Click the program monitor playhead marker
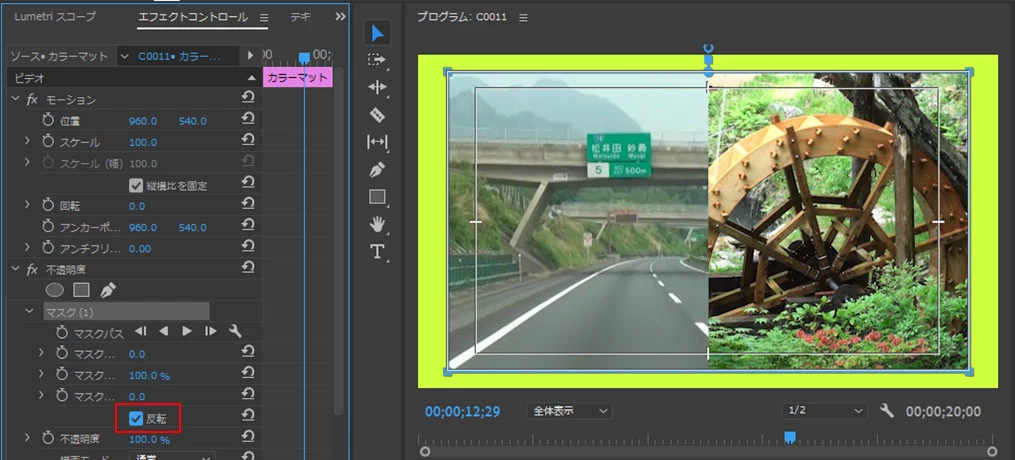Image resolution: width=1015 pixels, height=460 pixels. point(790,437)
